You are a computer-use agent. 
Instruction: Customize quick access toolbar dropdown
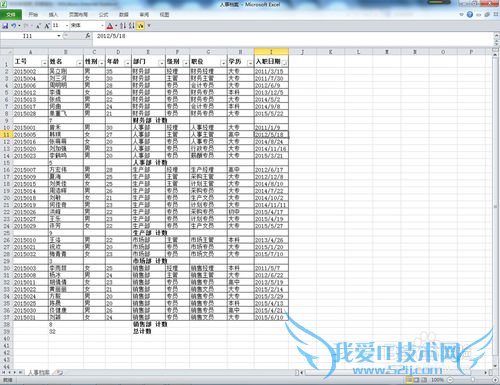pyautogui.click(x=149, y=26)
